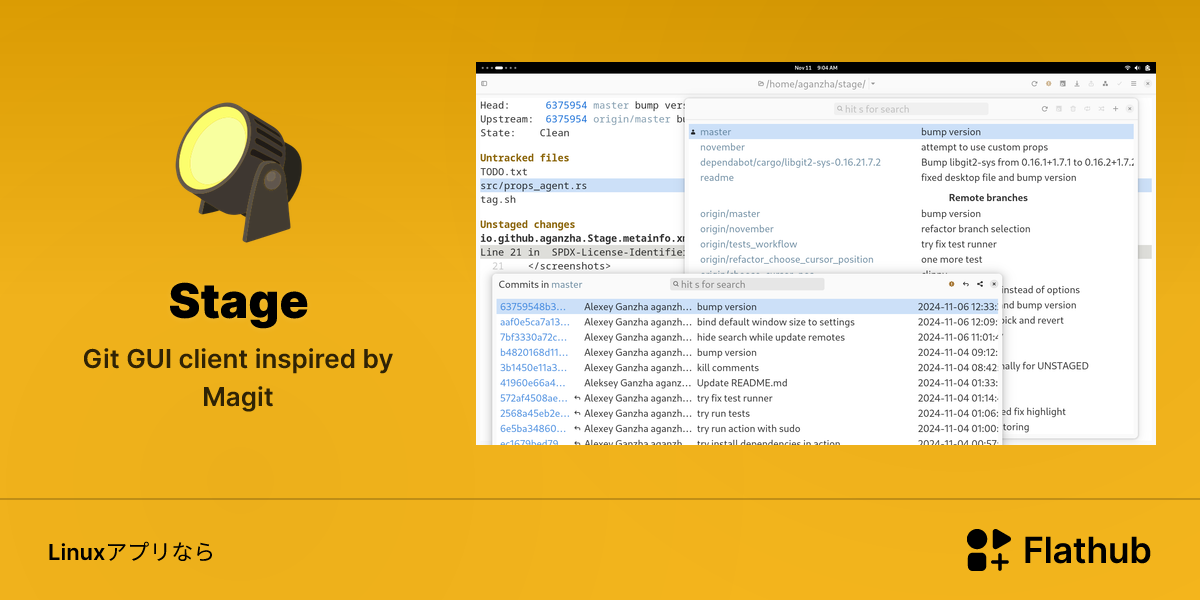This screenshot has height=600, width=1200.
Task: Click the orange circle icon in the Commits panel
Action: (951, 284)
